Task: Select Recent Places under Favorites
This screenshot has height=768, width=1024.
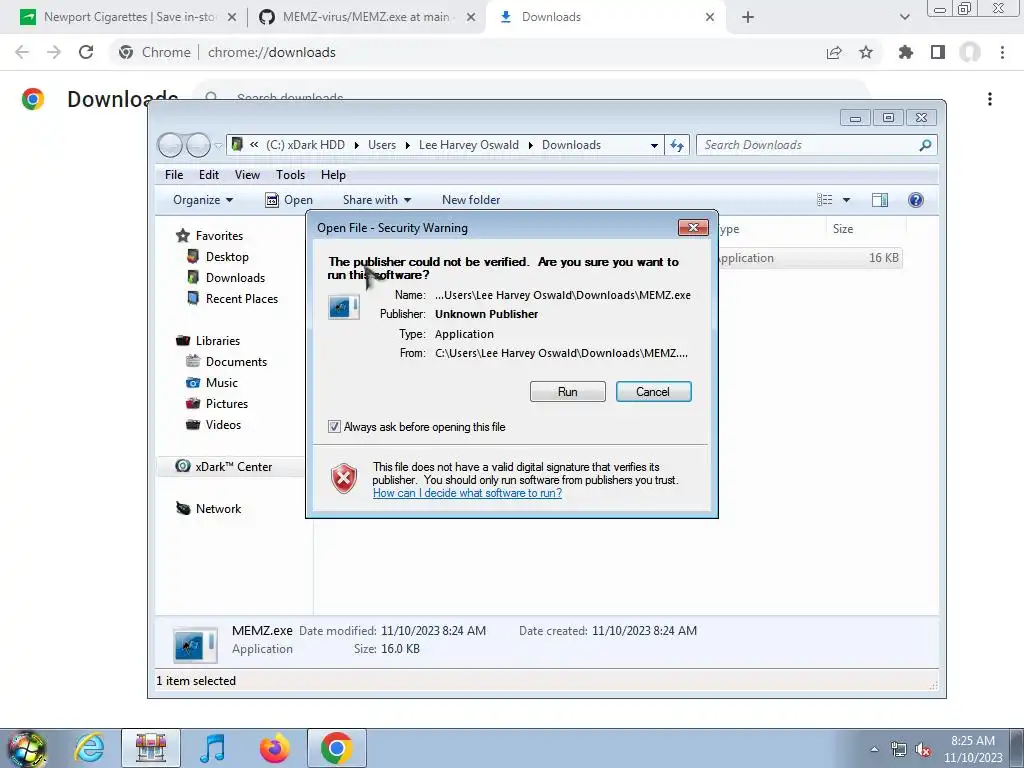Action: 242,298
